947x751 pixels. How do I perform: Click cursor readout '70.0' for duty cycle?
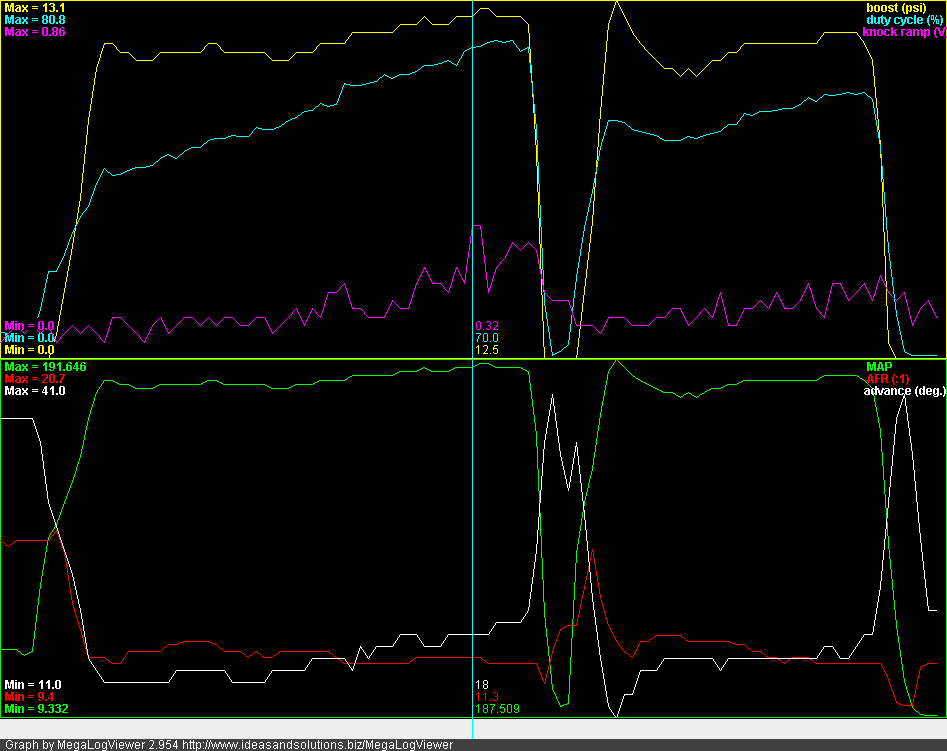pos(487,338)
